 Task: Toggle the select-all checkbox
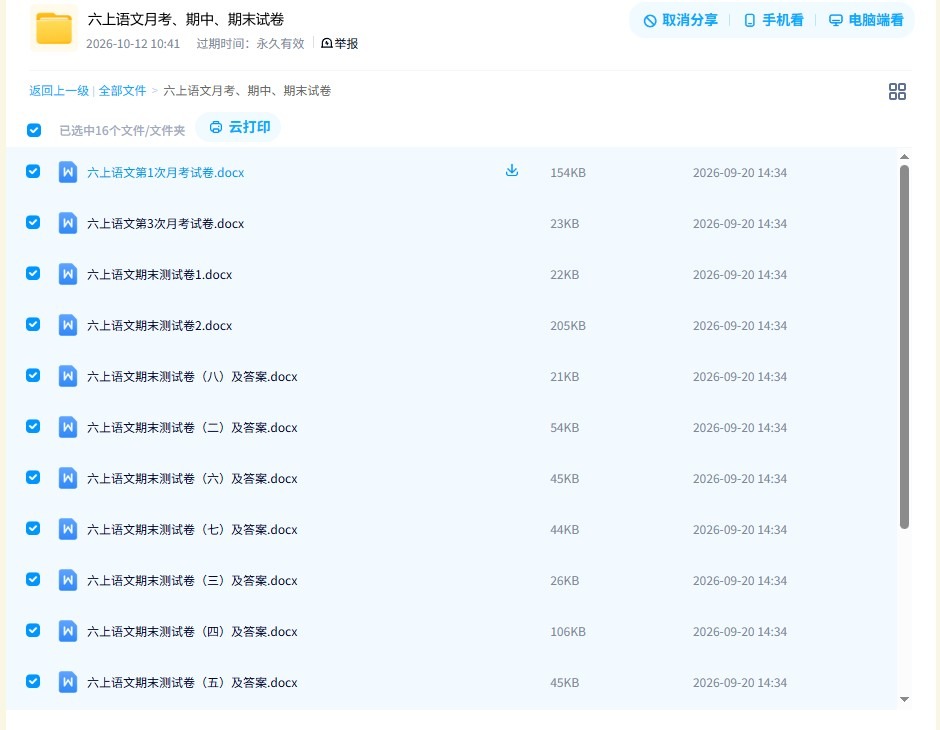click(34, 130)
